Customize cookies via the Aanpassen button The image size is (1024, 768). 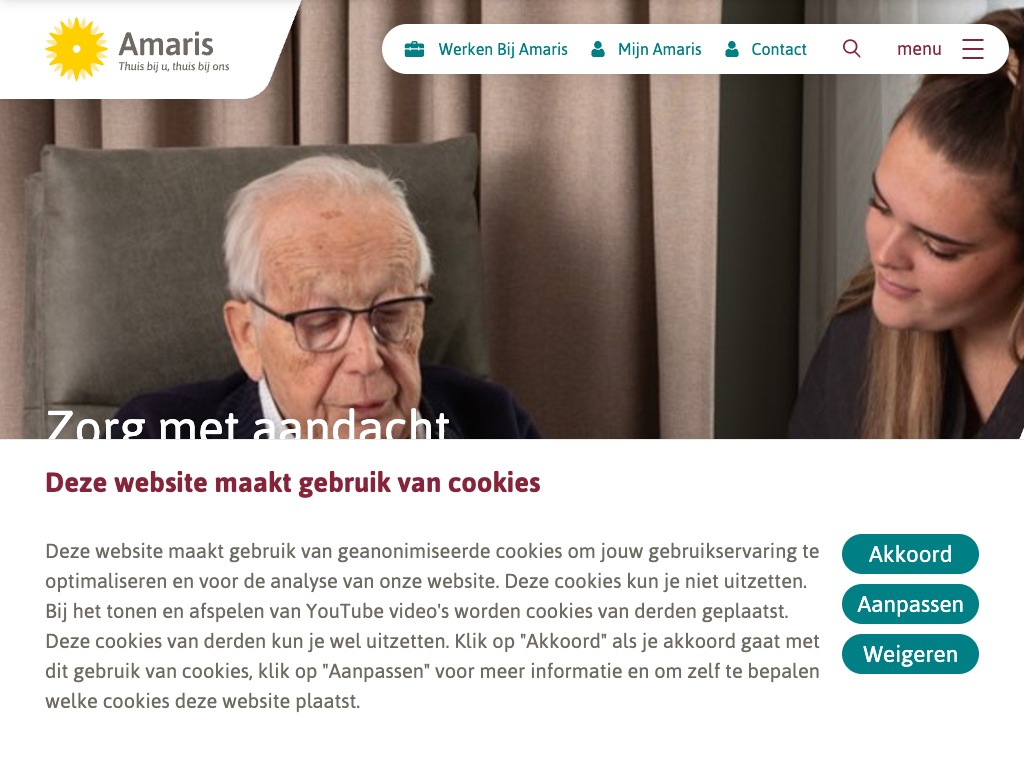[x=910, y=604]
